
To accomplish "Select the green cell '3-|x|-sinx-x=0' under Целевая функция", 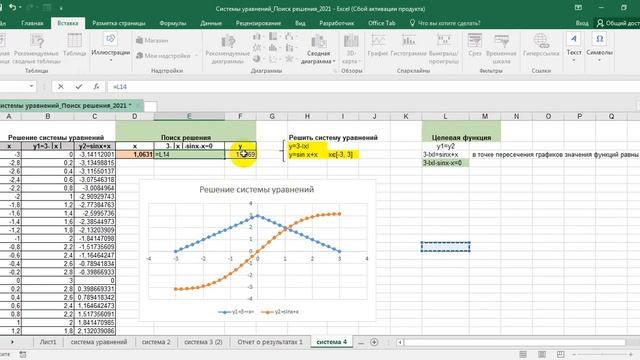I will click(445, 163).
